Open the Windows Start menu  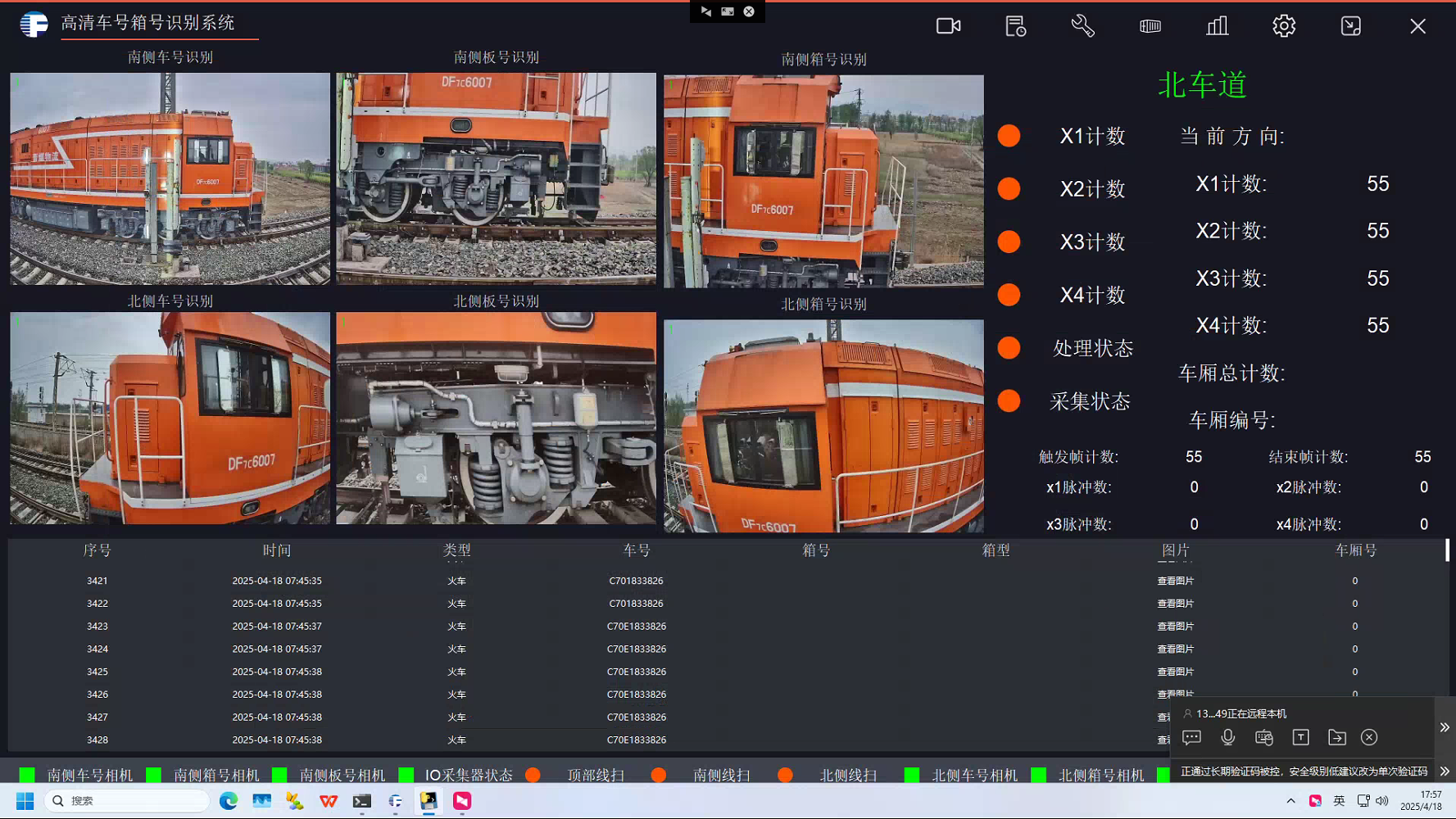tap(25, 801)
